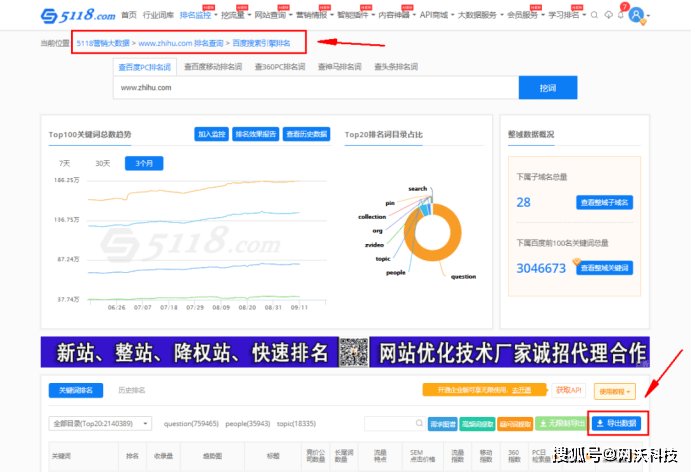Click the 获取API button
Image resolution: width=692 pixels, height=472 pixels.
click(x=568, y=390)
